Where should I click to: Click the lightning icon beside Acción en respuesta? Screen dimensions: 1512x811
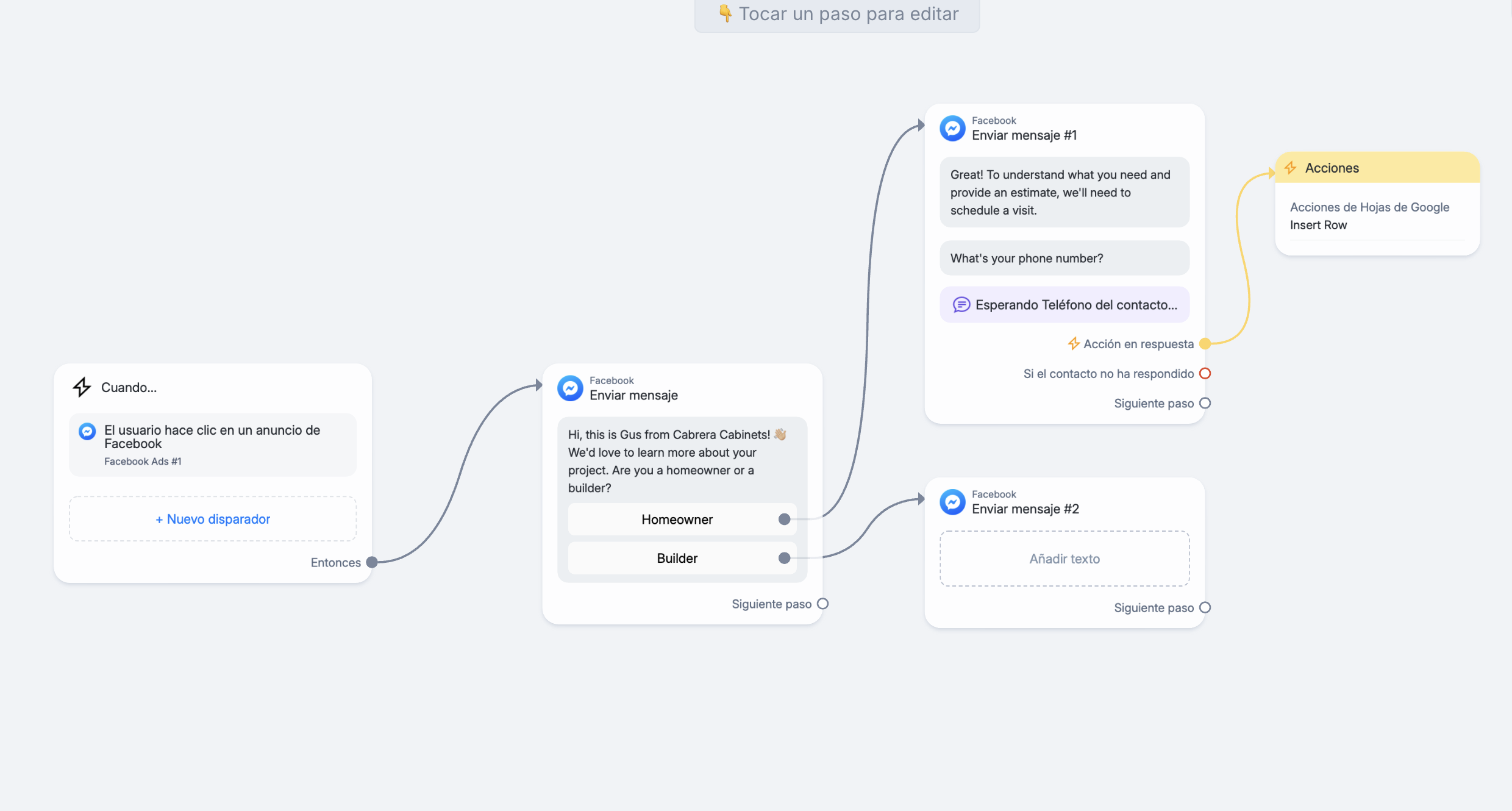coord(1074,344)
